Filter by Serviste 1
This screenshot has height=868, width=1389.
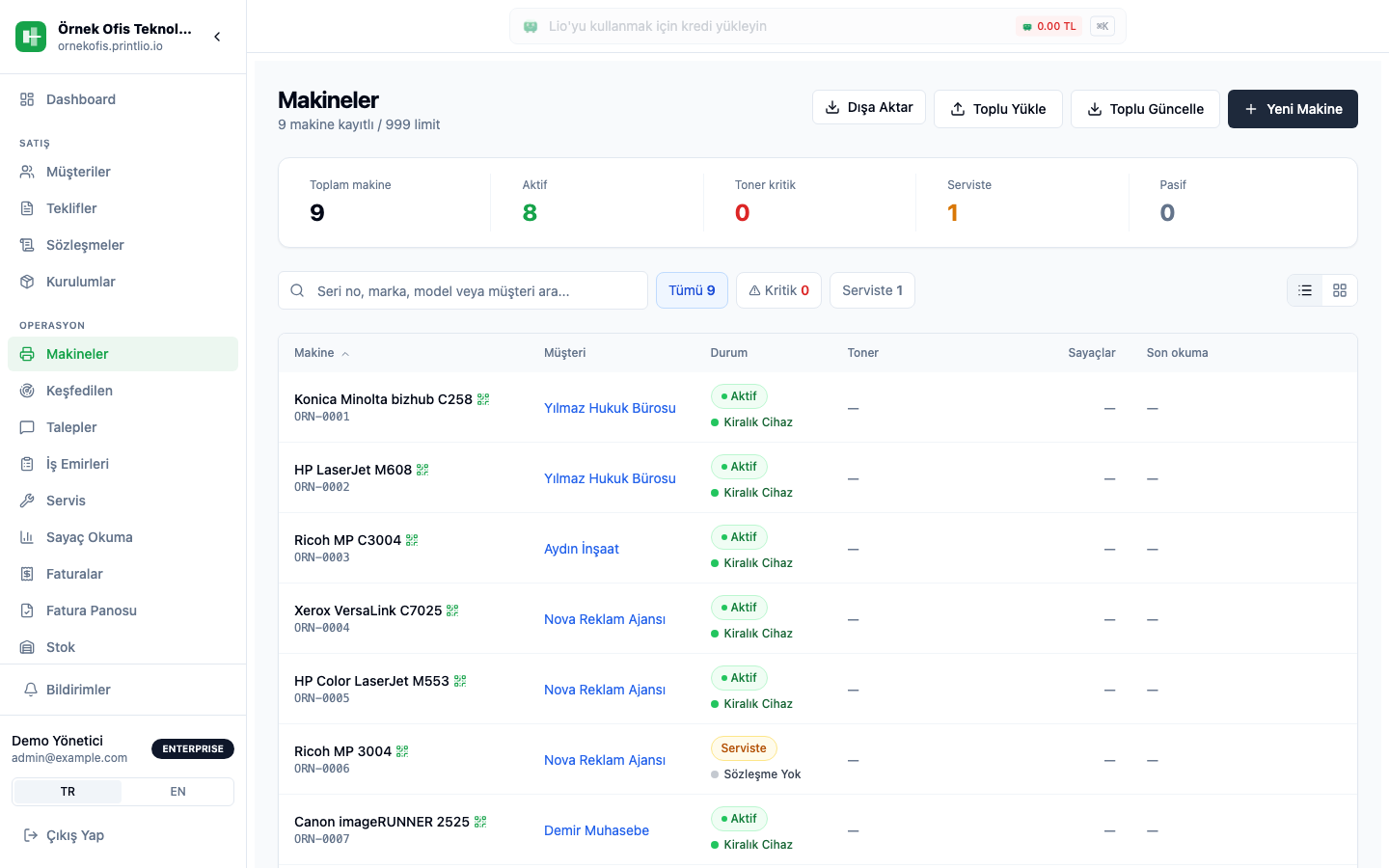point(872,290)
